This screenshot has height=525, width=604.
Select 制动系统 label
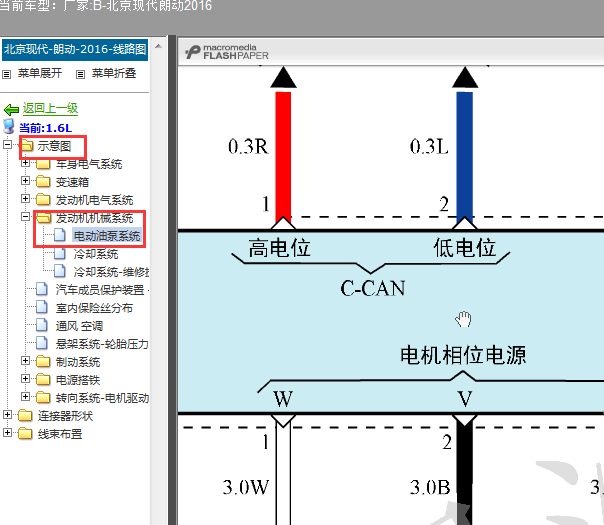pyautogui.click(x=78, y=362)
